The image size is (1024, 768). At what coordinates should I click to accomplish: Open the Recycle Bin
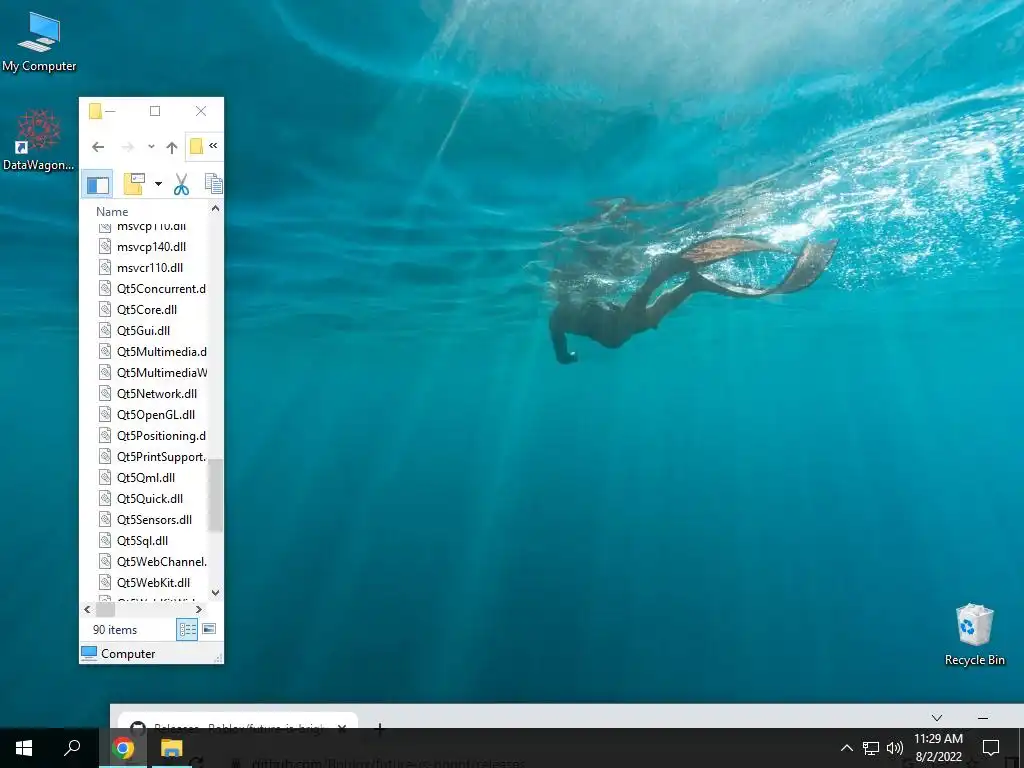974,635
